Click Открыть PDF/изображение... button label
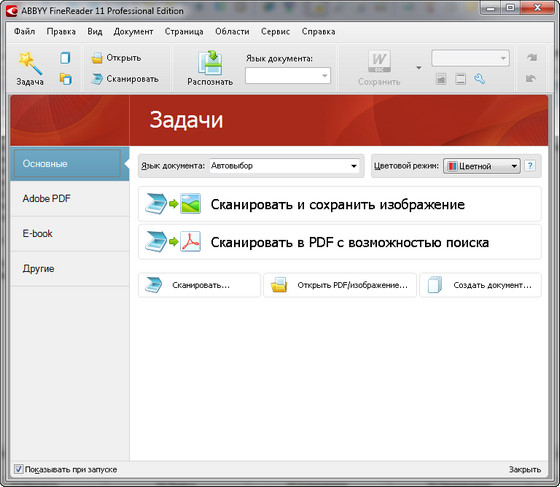Image resolution: width=560 pixels, height=487 pixels. click(352, 285)
